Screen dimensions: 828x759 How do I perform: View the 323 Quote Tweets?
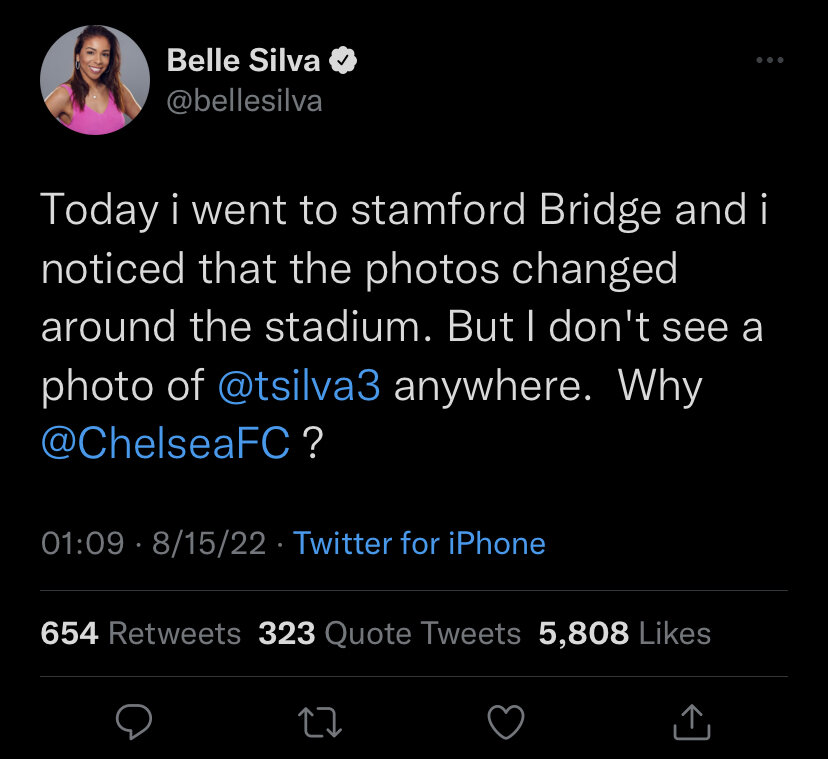pos(389,633)
